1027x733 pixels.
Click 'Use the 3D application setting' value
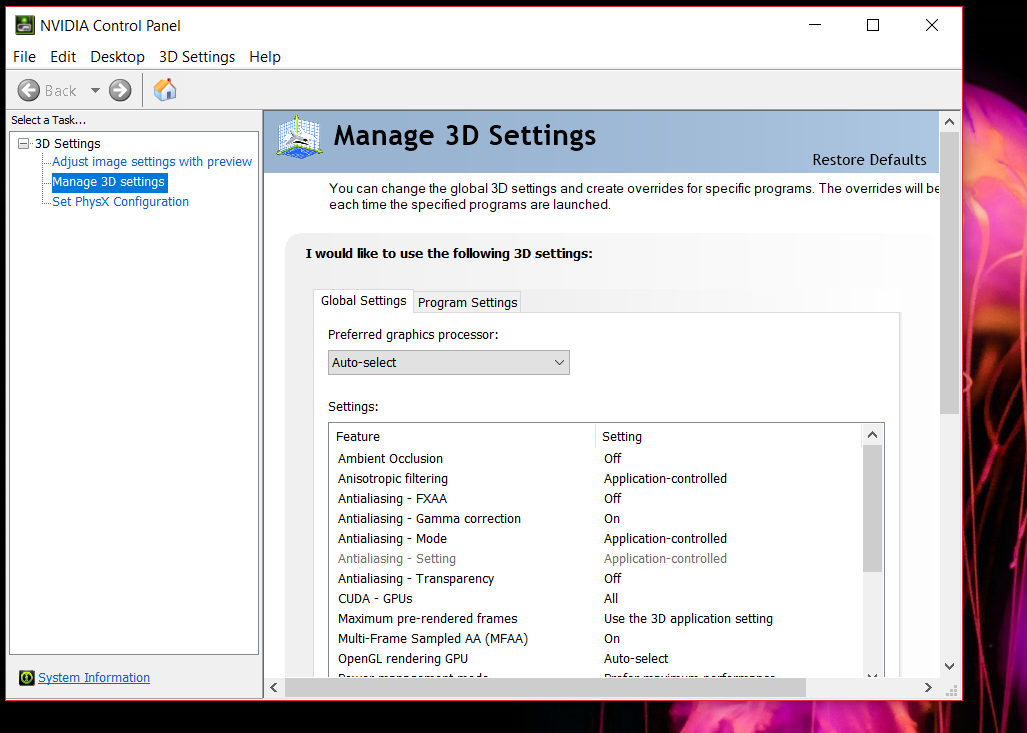coord(688,618)
